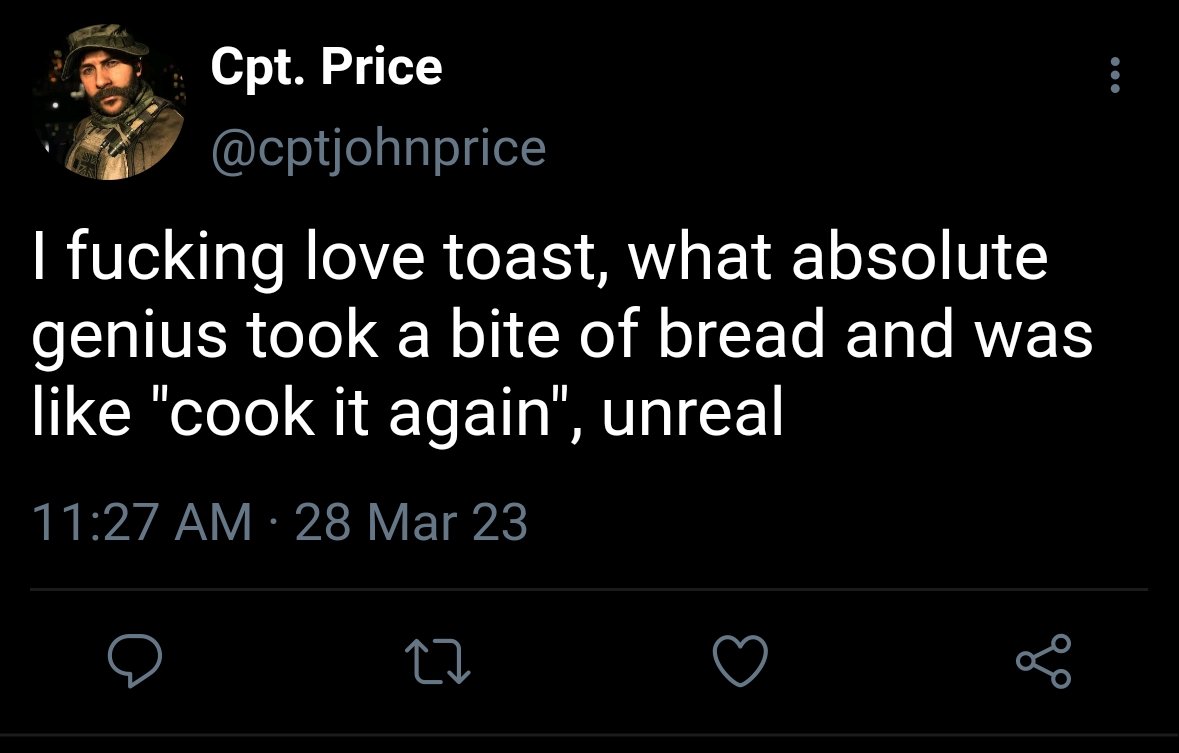Screen dimensions: 1179x753
Task: Click the word "absolute" in the tweet
Action: (919, 257)
